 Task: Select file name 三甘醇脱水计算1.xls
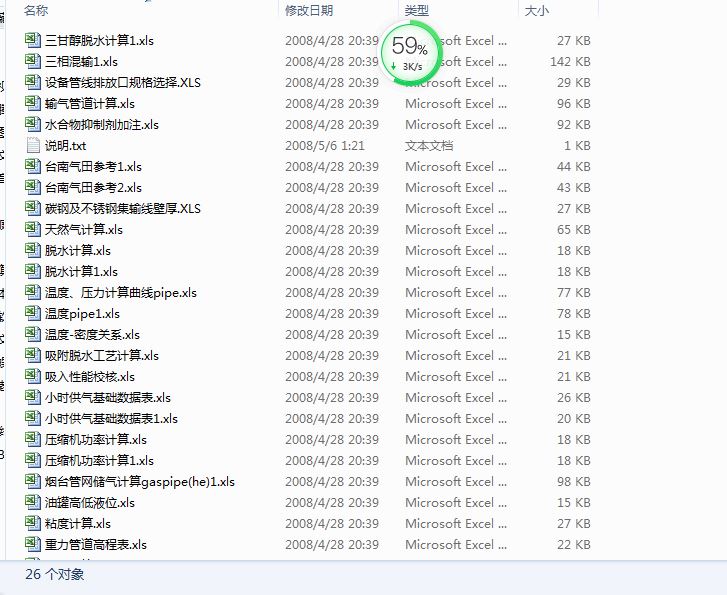coord(99,40)
